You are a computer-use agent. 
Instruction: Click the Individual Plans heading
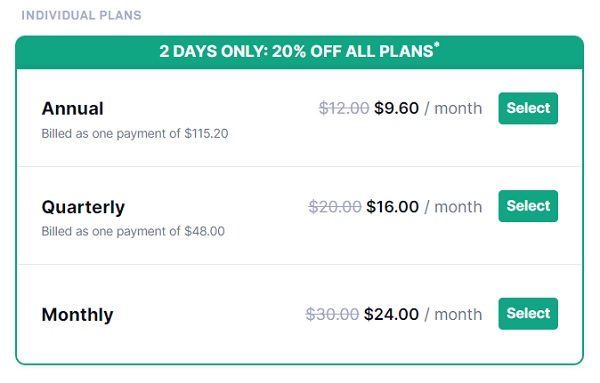(x=81, y=15)
